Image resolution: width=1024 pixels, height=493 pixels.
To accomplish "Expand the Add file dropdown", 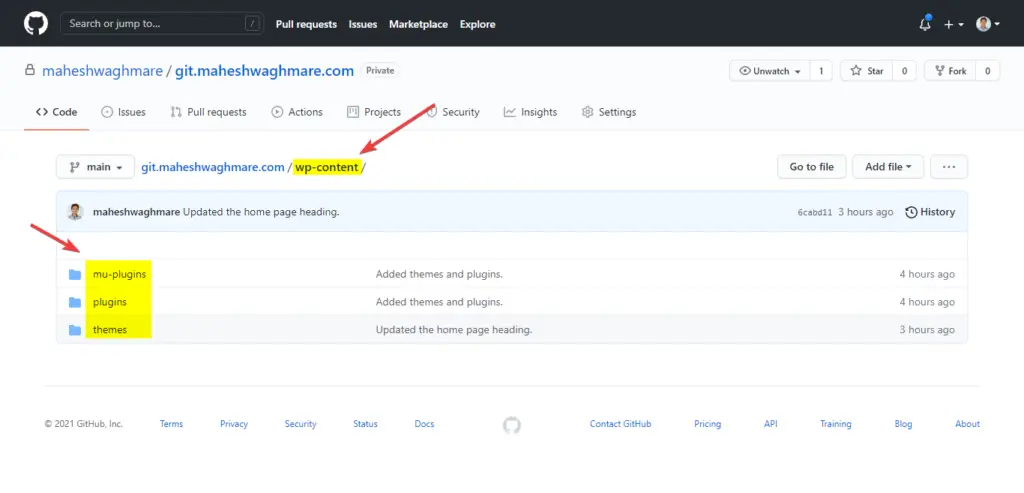I will click(x=888, y=167).
